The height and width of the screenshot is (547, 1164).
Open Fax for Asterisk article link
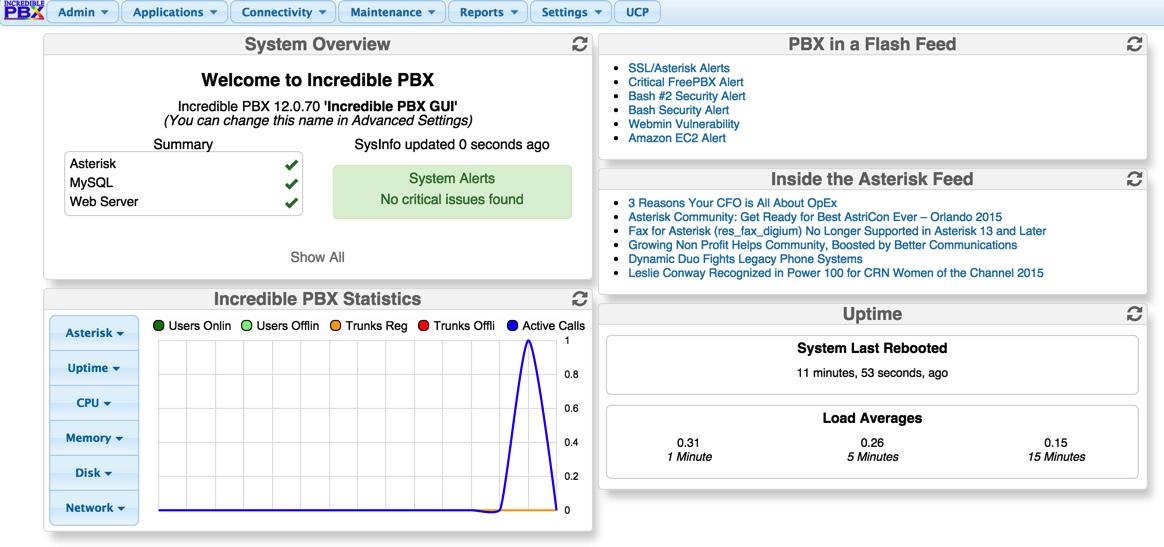tap(837, 231)
